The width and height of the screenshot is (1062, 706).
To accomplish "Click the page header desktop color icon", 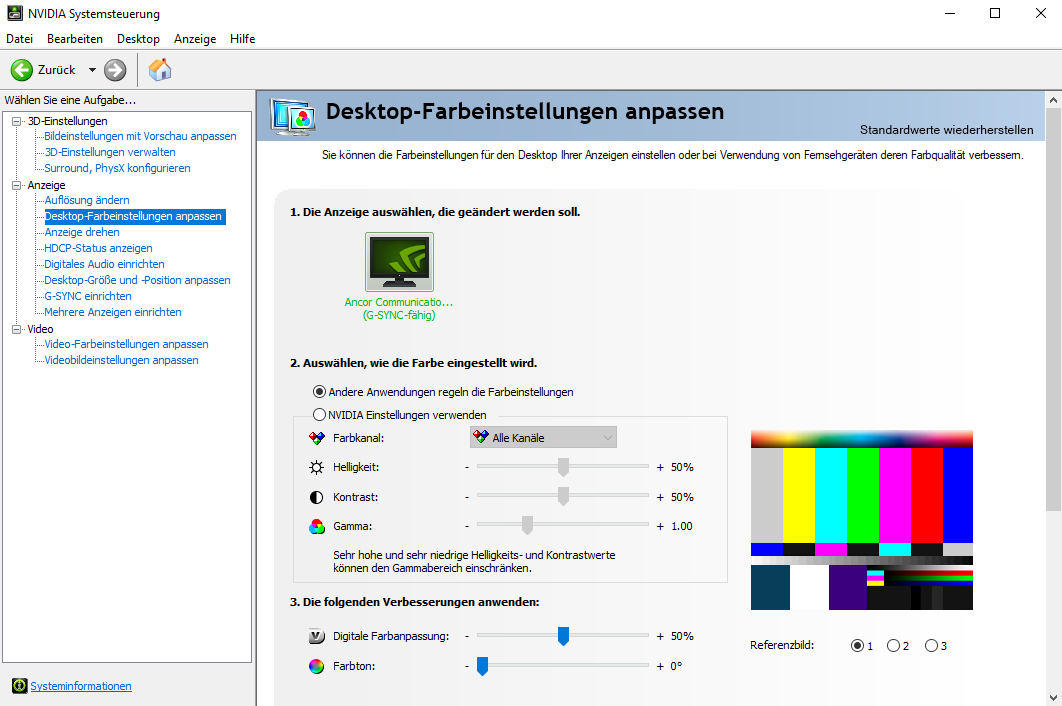I will [x=293, y=117].
